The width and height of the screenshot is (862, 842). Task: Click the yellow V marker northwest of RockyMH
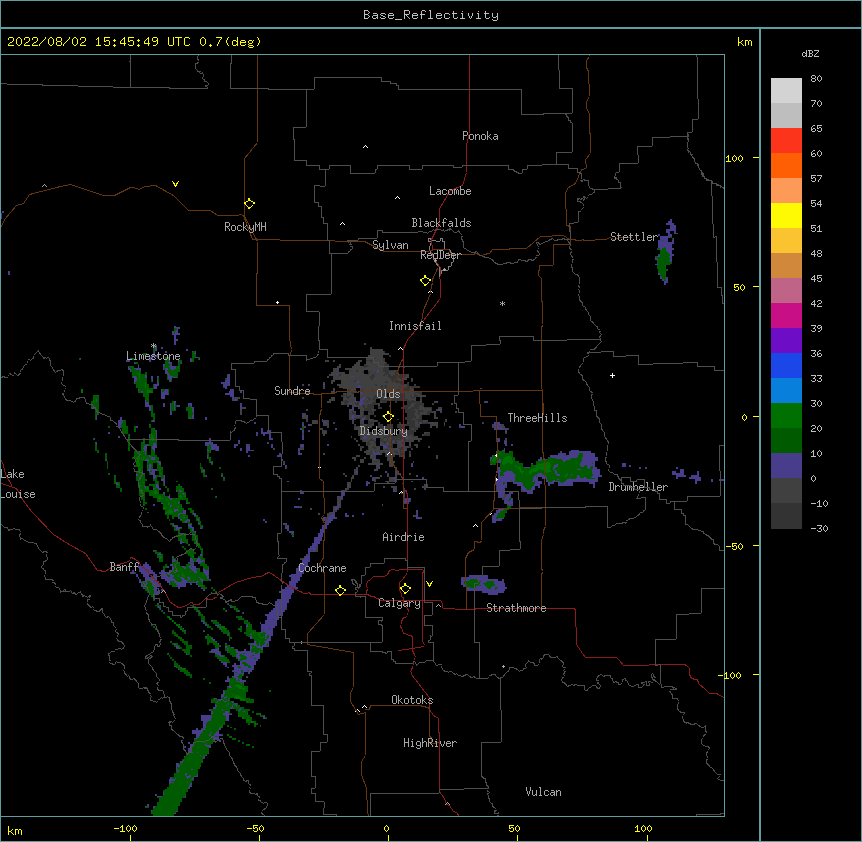click(x=175, y=184)
